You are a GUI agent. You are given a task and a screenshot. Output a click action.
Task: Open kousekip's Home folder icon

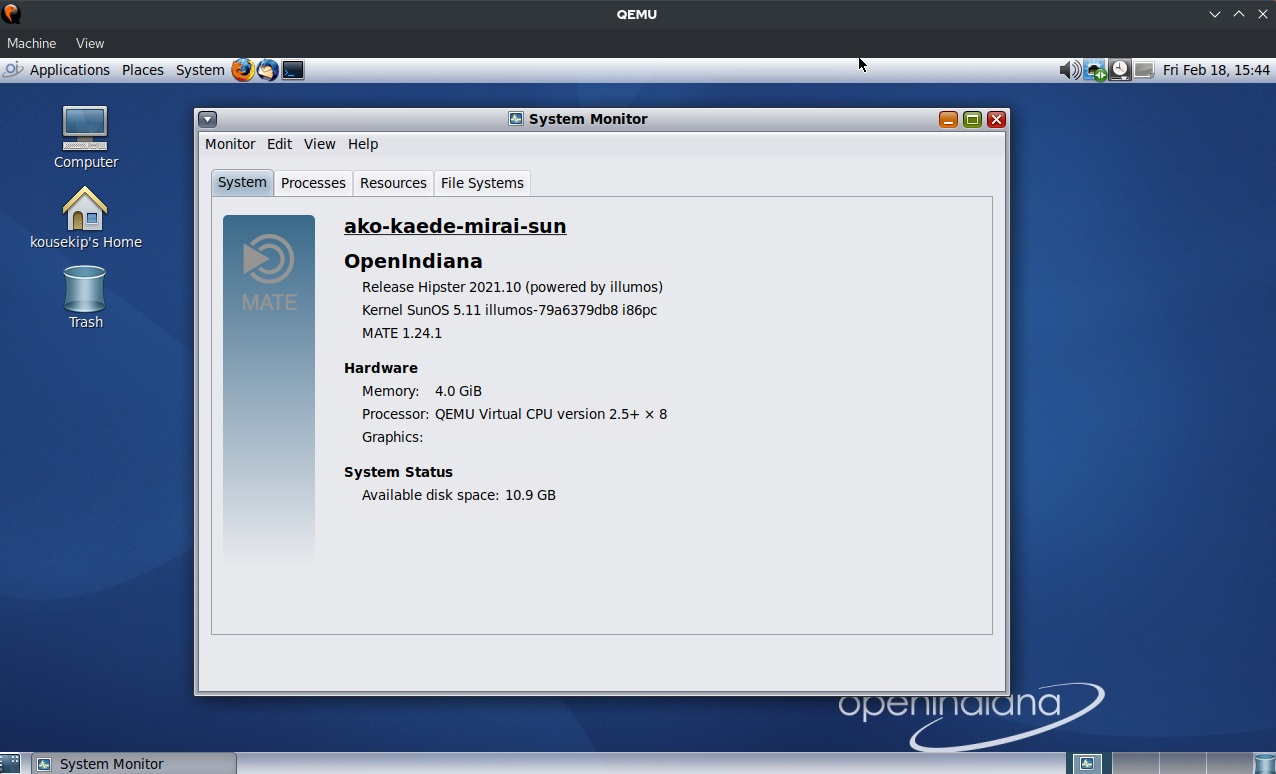(85, 217)
